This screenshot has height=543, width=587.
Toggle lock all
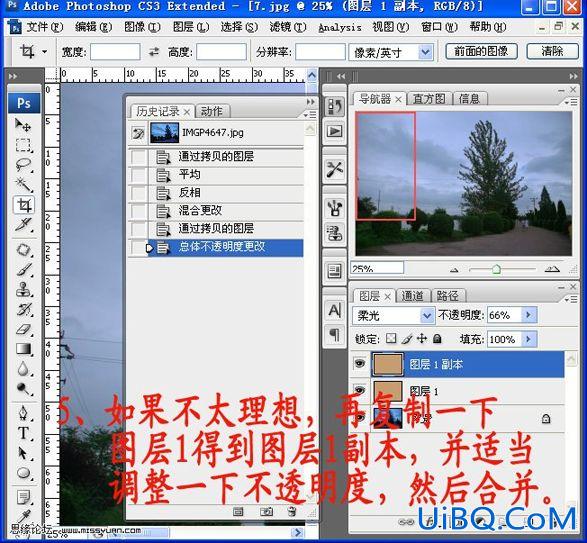coord(437,339)
